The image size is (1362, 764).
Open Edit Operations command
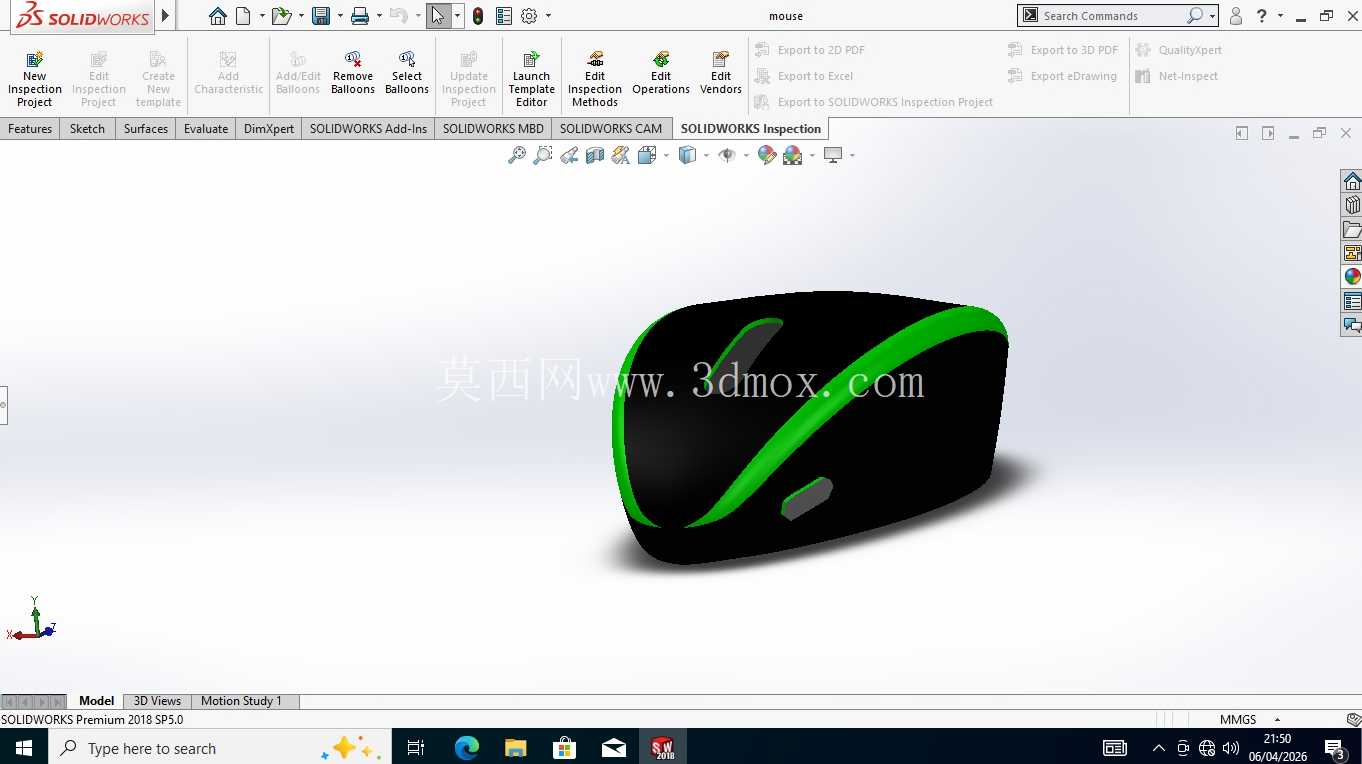tap(661, 73)
